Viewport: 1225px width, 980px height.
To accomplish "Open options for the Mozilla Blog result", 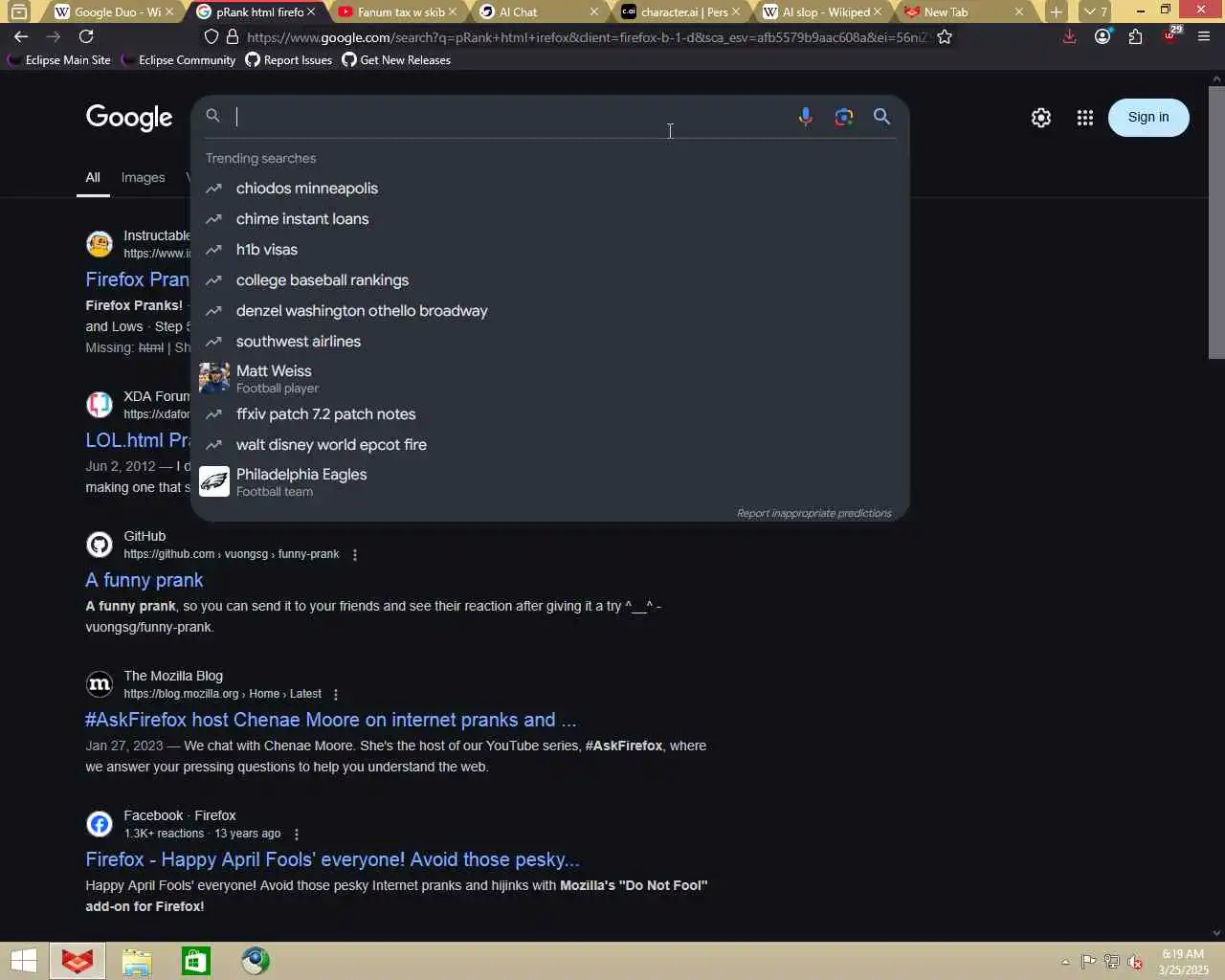I will click(x=336, y=695).
